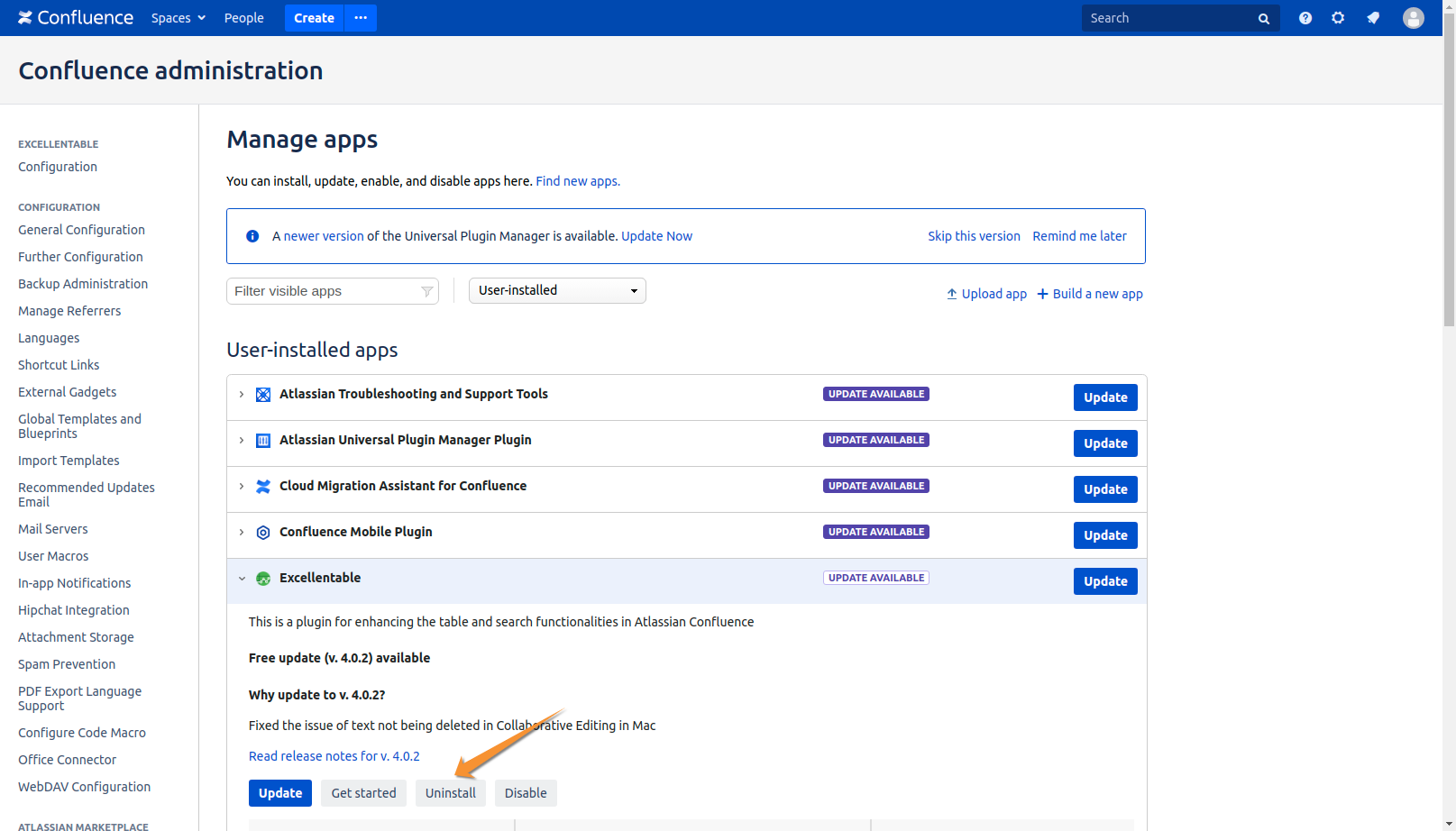Open the notifications icon in header
The image size is (1456, 831).
[x=1373, y=18]
